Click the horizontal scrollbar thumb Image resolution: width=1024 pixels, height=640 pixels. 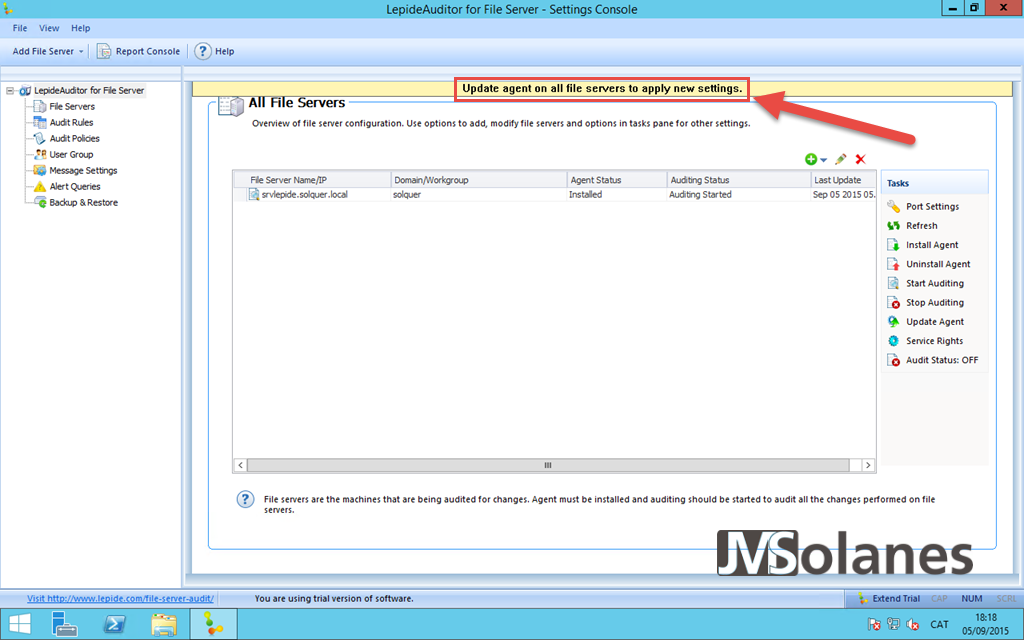(x=548, y=465)
